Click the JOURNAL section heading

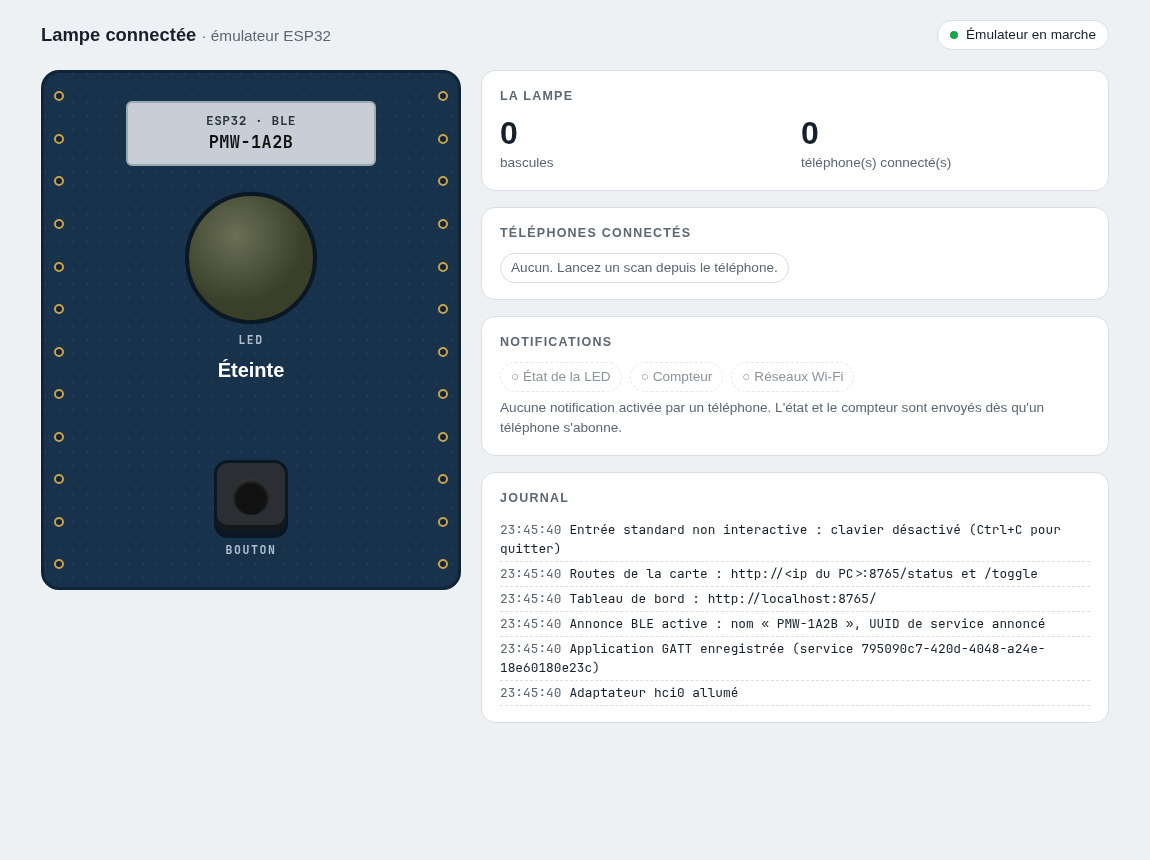534,498
